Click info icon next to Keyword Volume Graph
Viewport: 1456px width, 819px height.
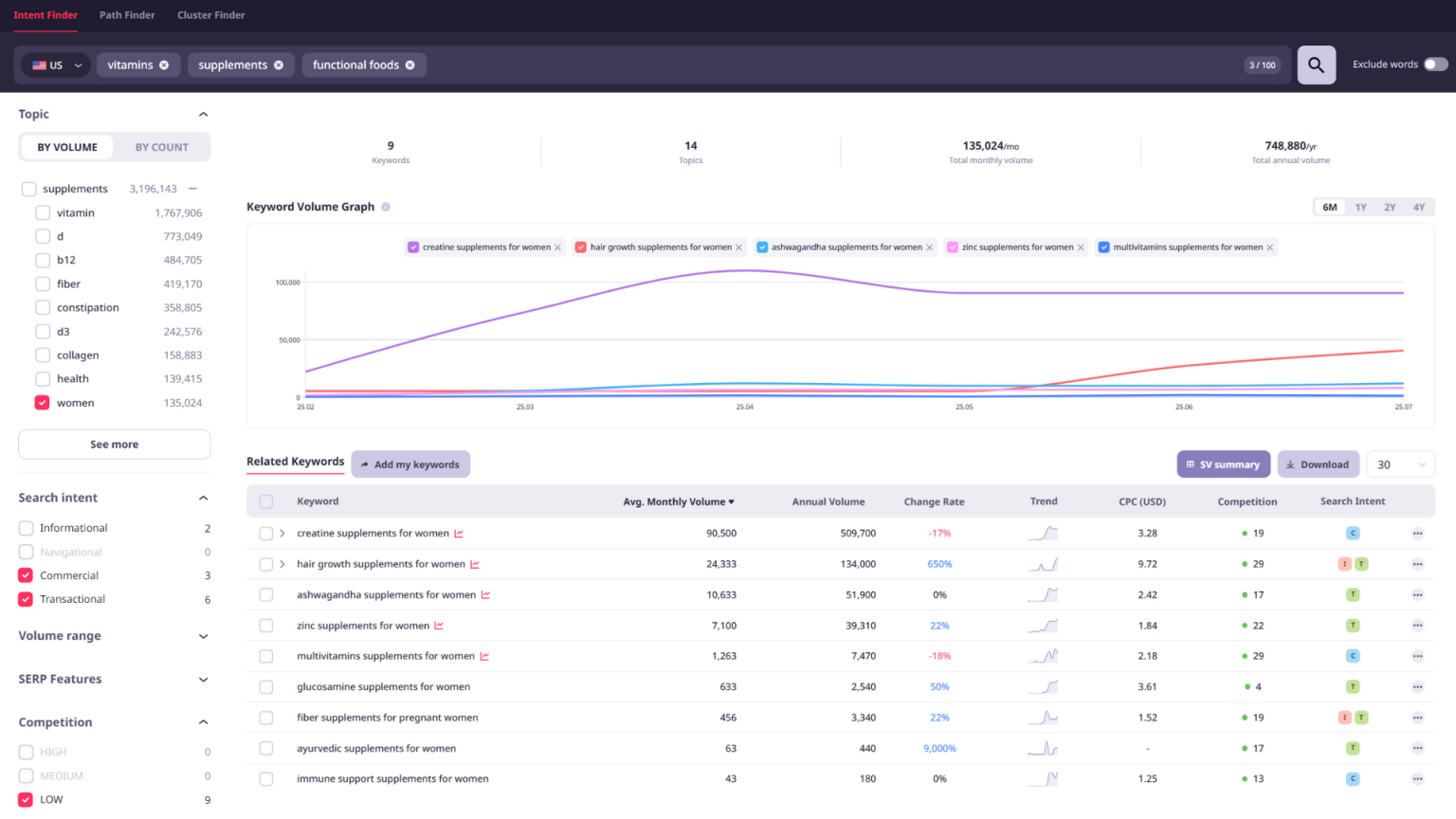coord(386,207)
